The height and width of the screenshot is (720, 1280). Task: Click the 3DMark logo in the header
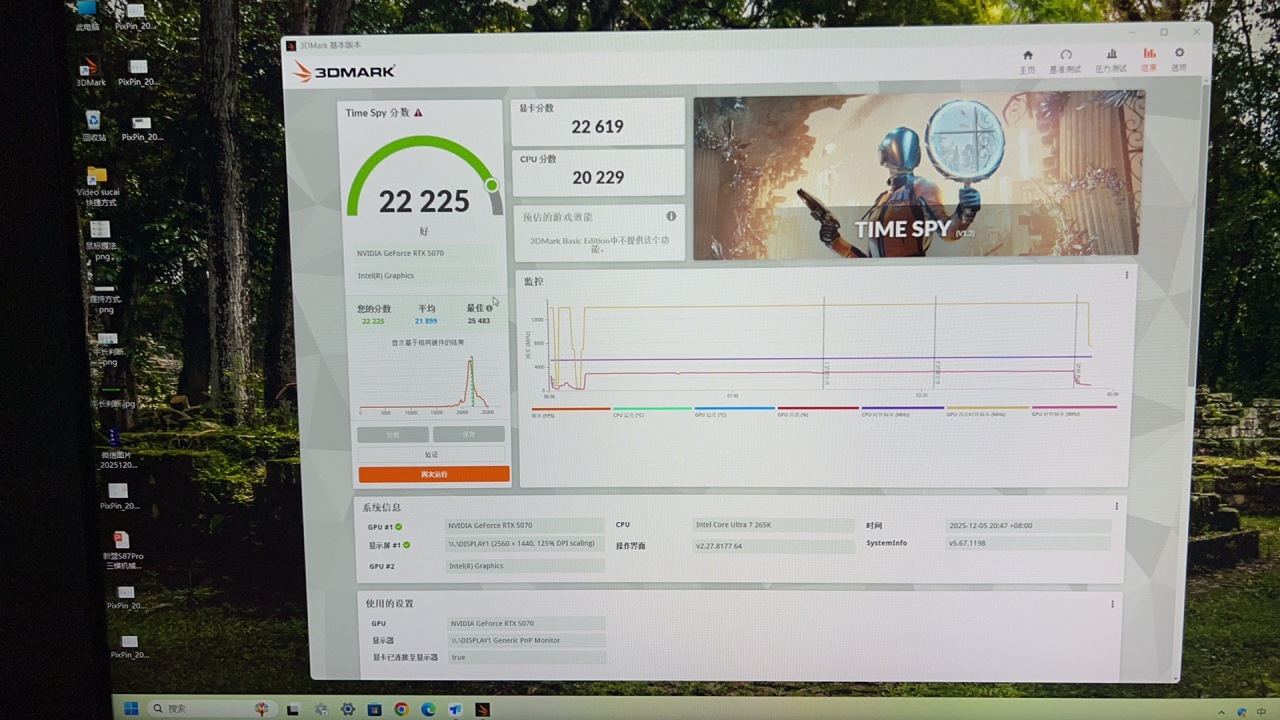coord(344,72)
